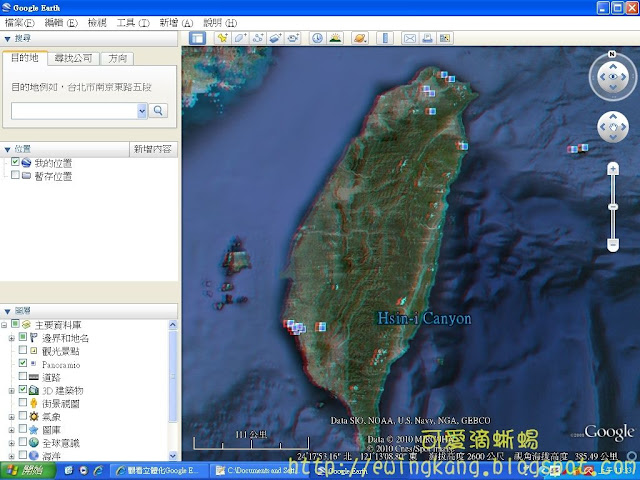640x480 pixels.
Task: Enable the 道路 layer checkbox
Action: (x=23, y=376)
